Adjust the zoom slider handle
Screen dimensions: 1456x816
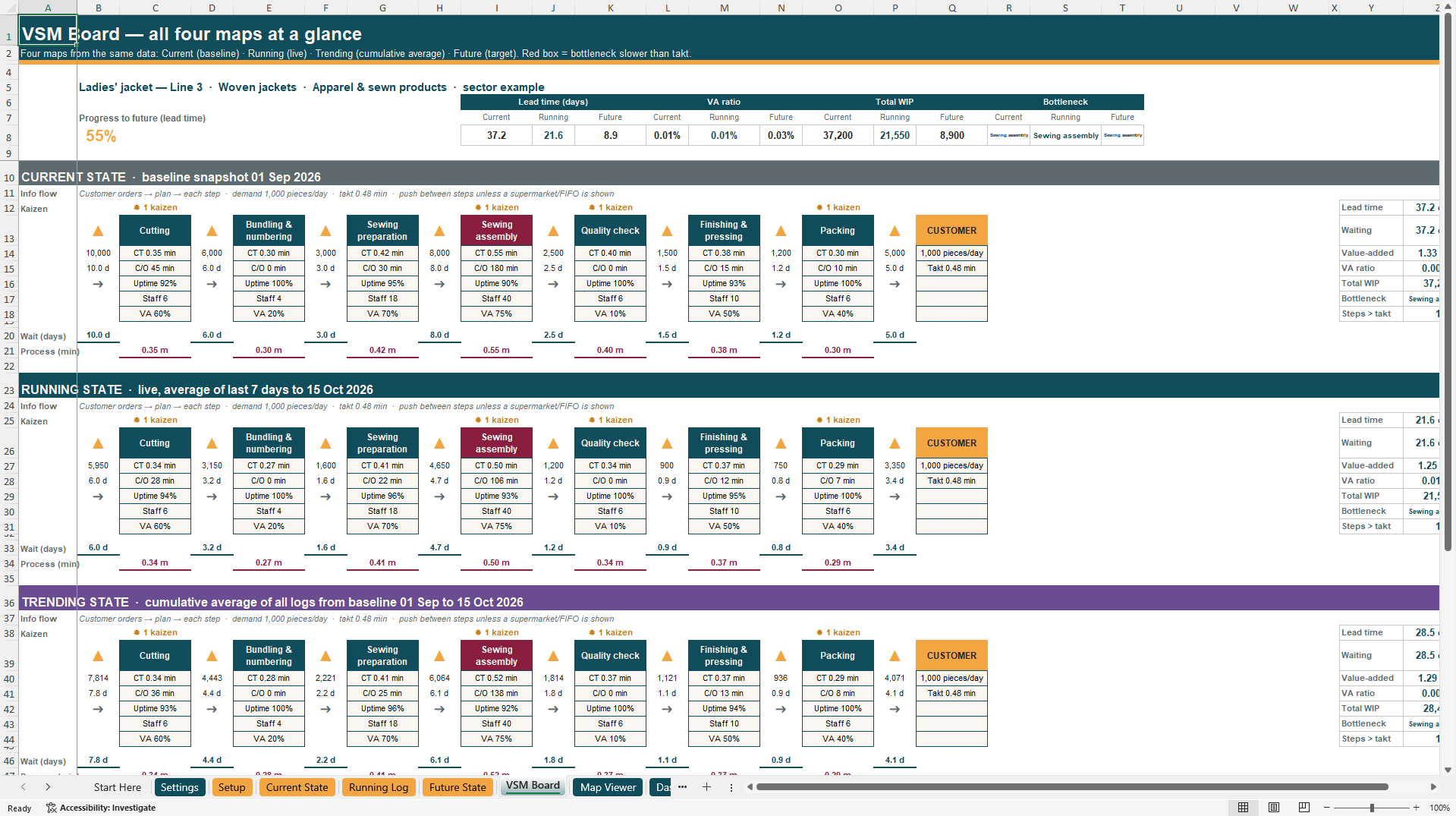(1372, 808)
